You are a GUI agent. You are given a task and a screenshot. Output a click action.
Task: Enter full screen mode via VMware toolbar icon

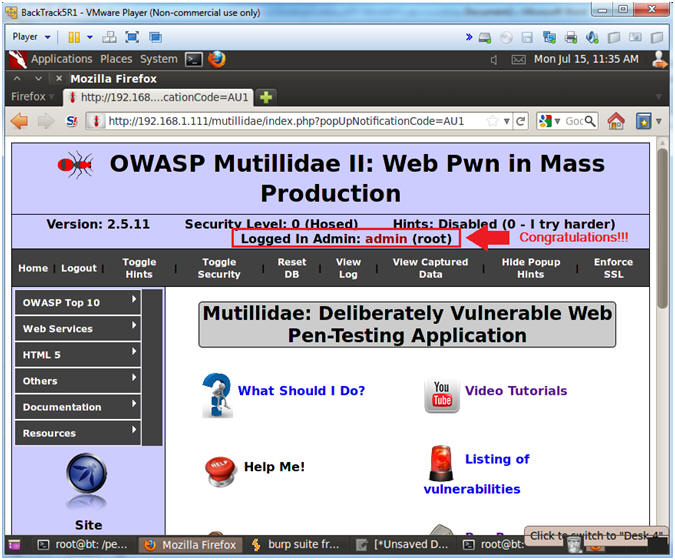132,37
